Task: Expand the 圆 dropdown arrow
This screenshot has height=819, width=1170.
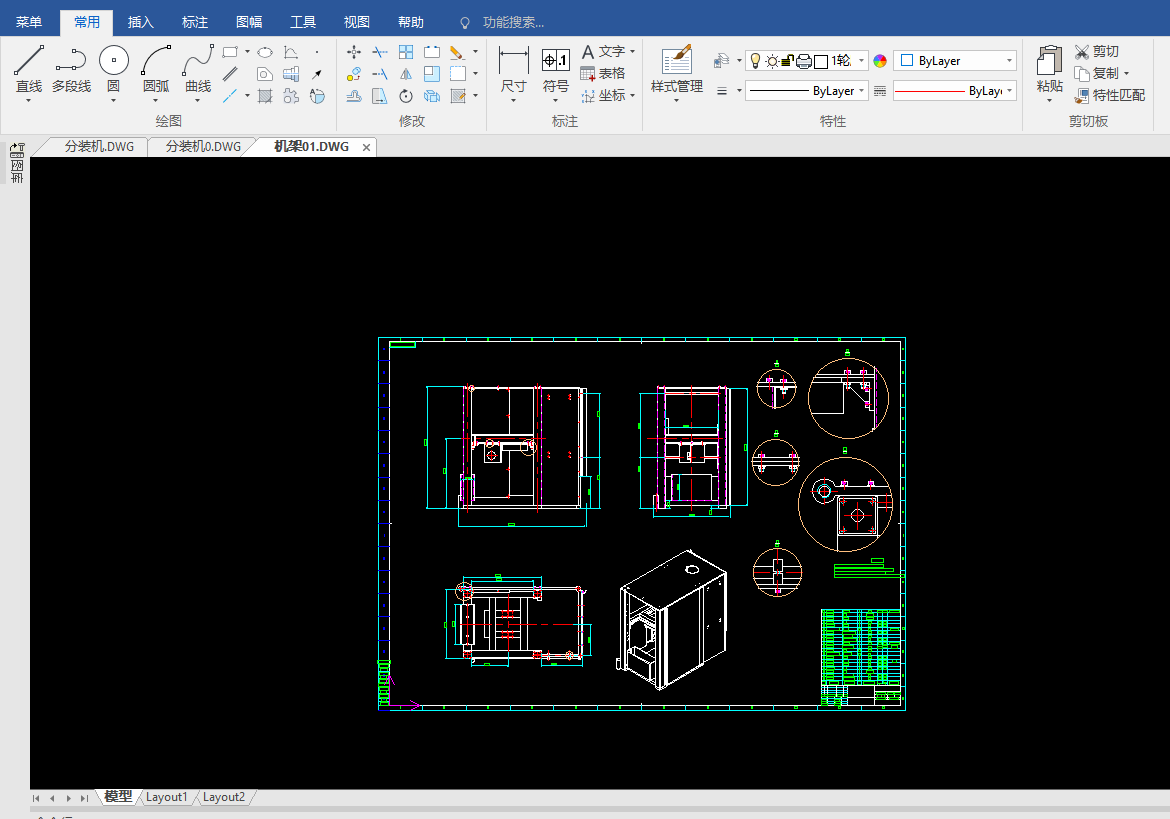Action: (113, 100)
